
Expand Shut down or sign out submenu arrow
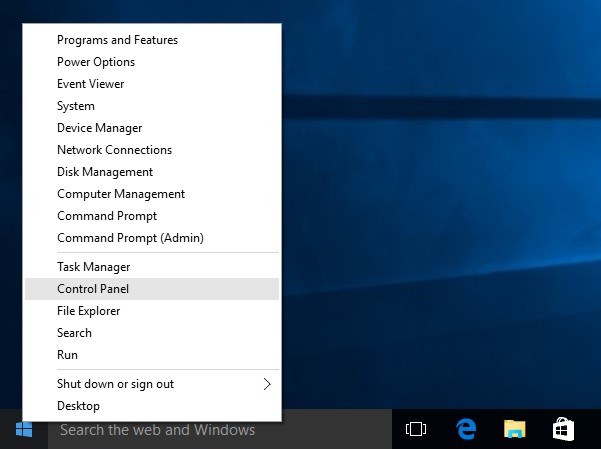pyautogui.click(x=267, y=384)
